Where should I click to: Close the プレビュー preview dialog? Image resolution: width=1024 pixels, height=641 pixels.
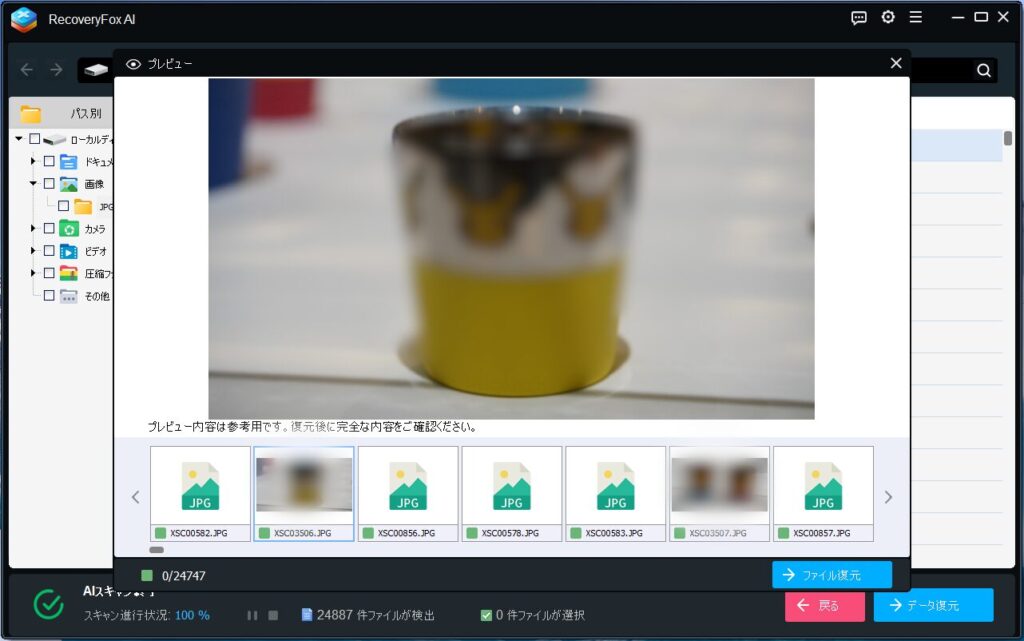(896, 63)
